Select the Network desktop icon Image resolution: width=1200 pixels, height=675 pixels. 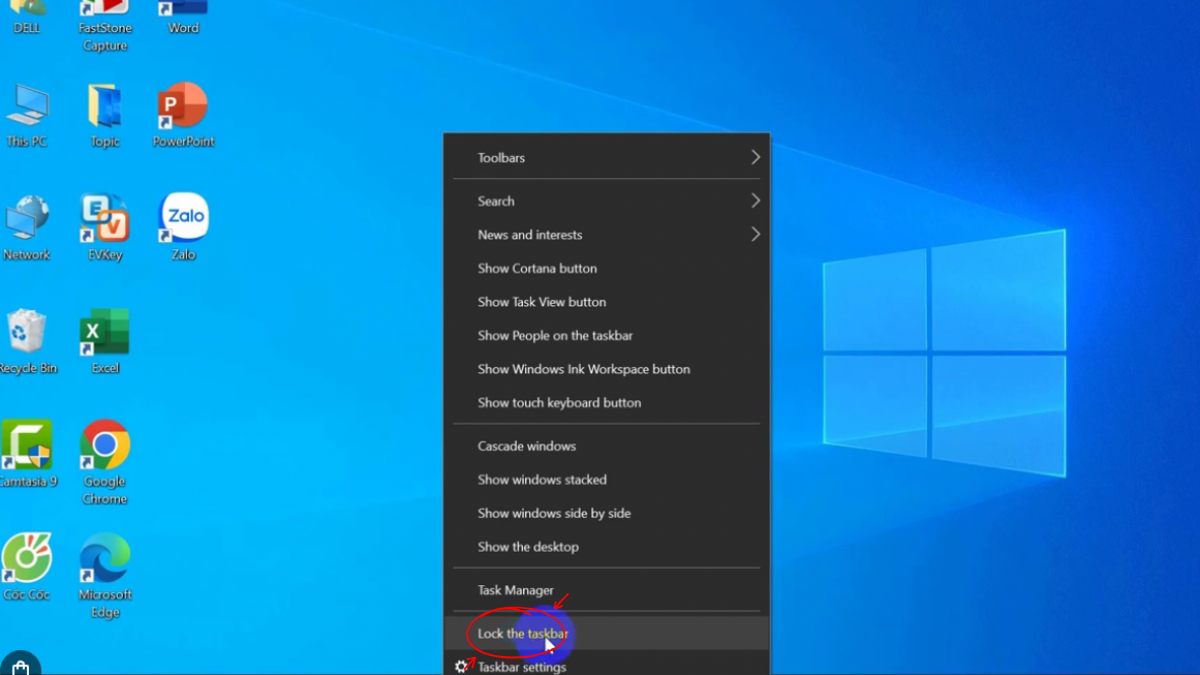[x=27, y=229]
